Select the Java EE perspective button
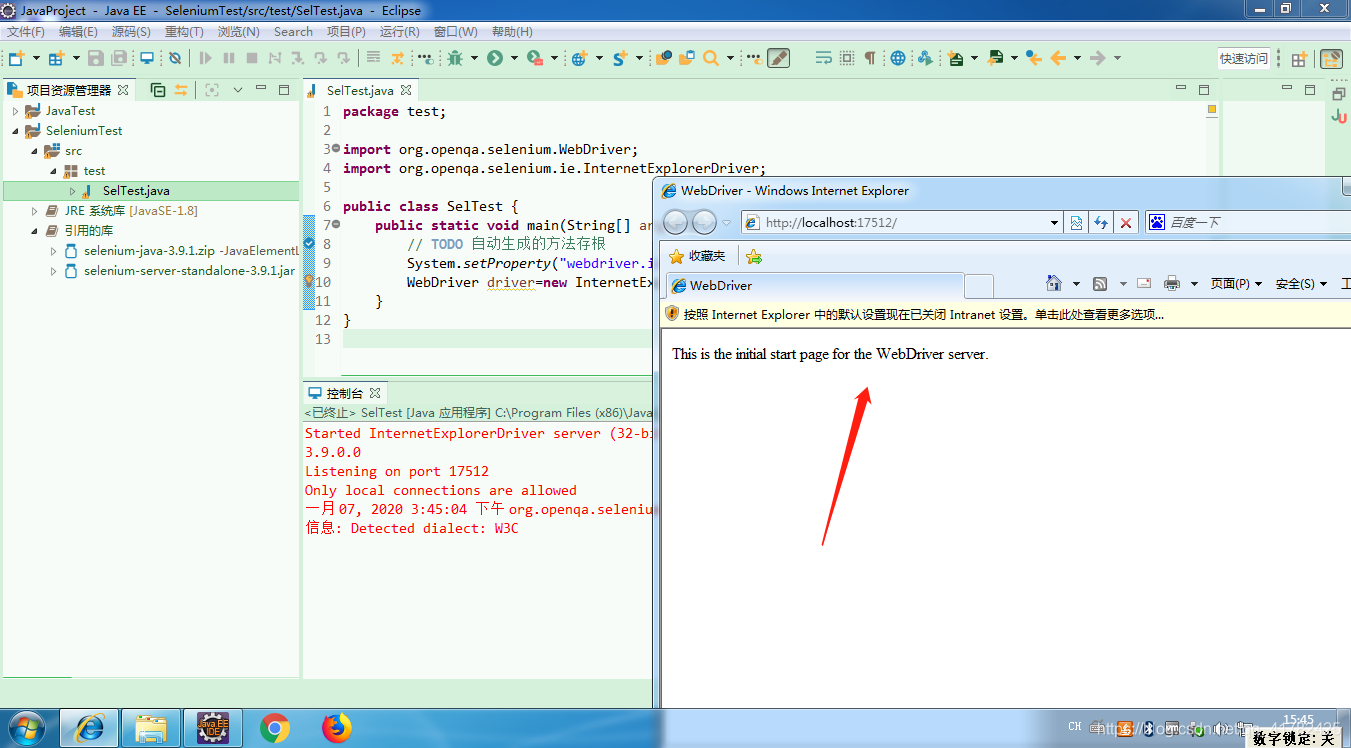Screen dimensions: 1351x748 [x=1331, y=59]
